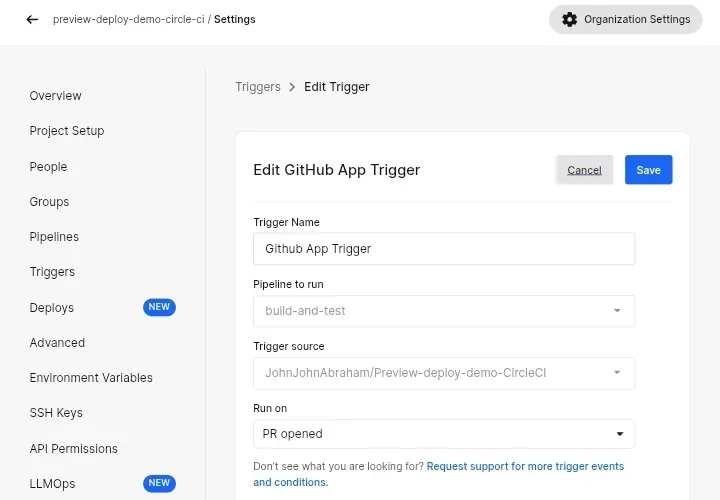
Task: Click the NEW badge beside LLMOps
Action: (x=159, y=483)
